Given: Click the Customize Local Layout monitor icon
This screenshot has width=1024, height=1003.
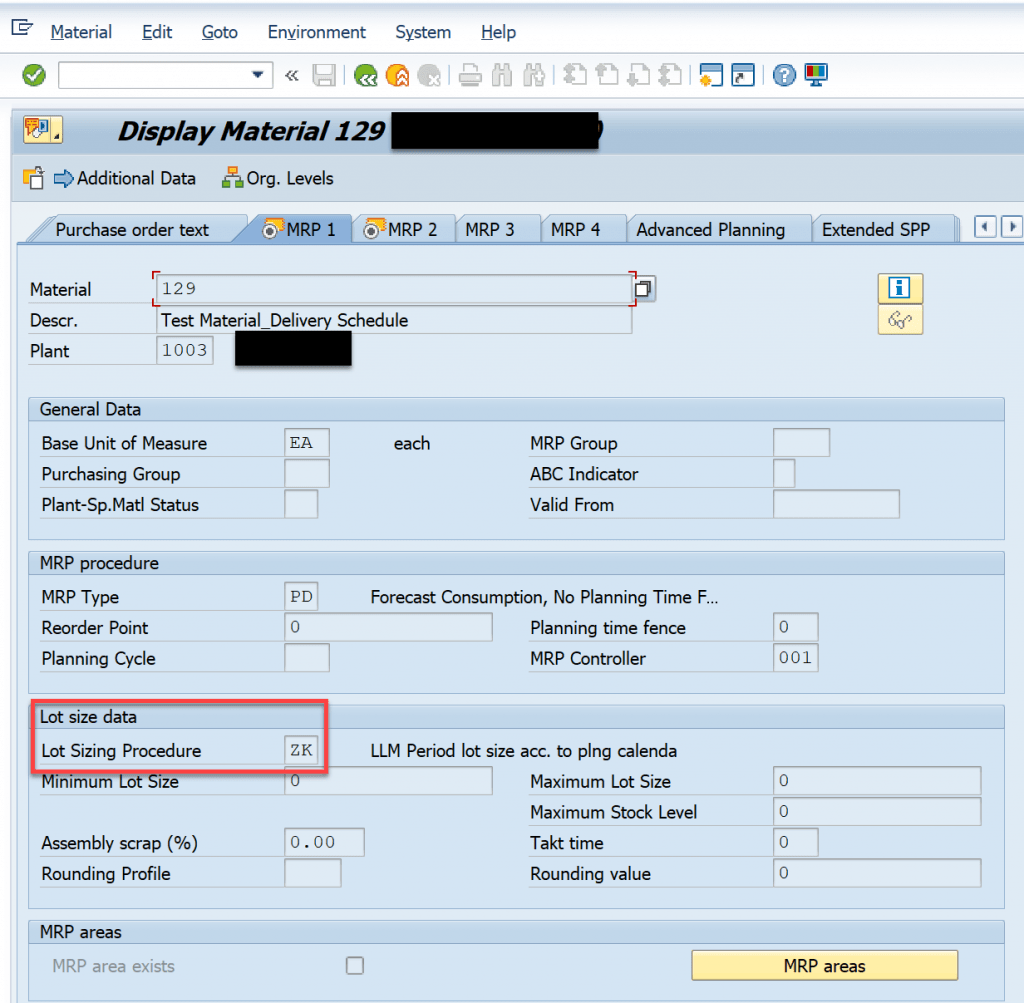Looking at the screenshot, I should coord(816,75).
